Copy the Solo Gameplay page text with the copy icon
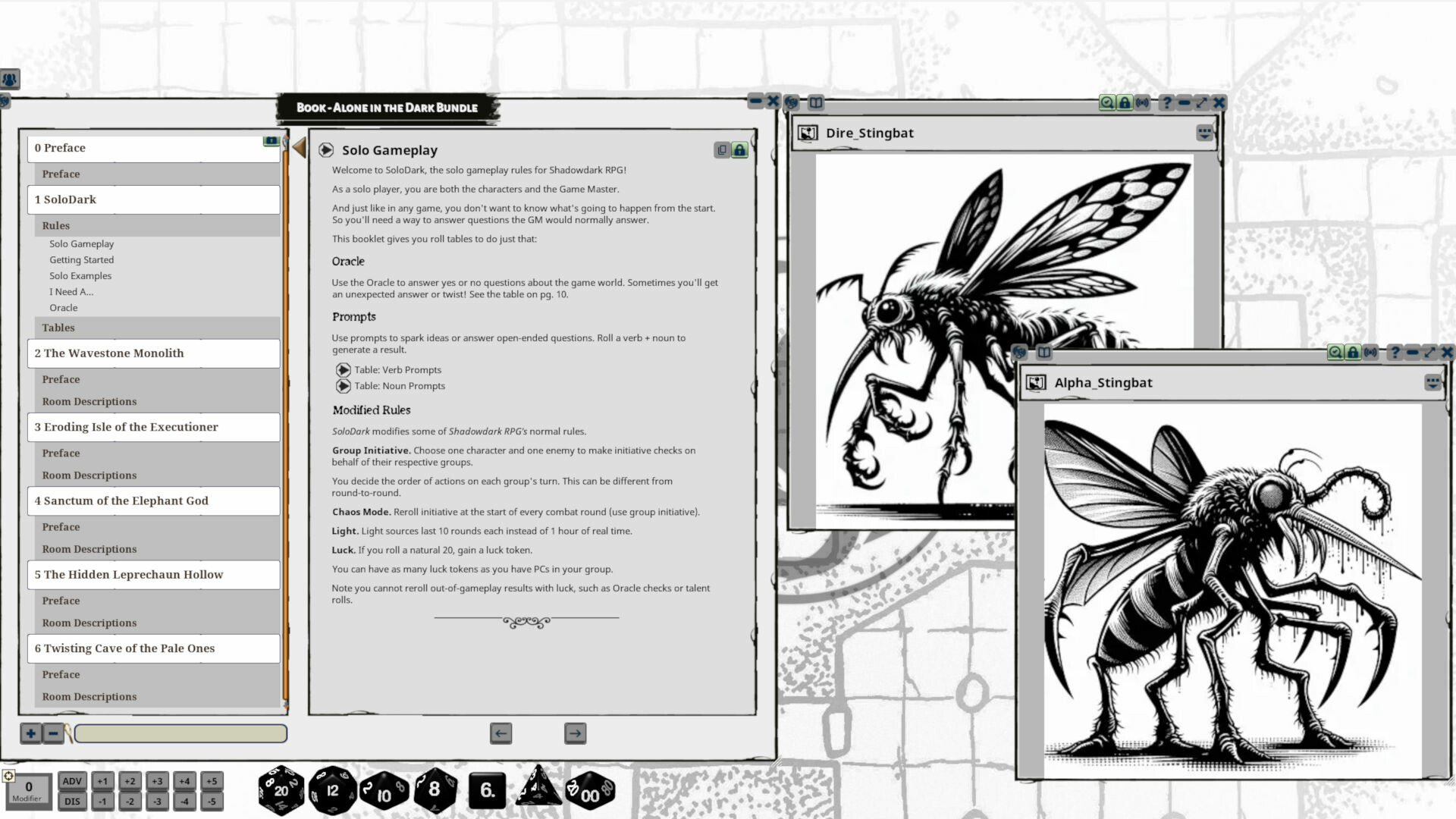Viewport: 1456px width, 819px height. coord(720,149)
